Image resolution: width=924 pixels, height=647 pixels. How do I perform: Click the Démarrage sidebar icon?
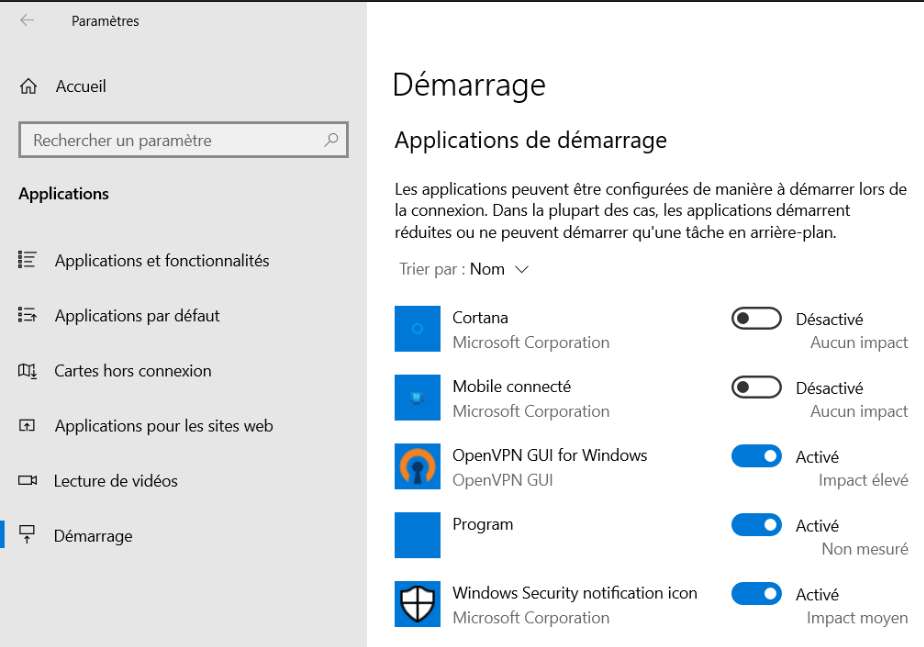27,534
